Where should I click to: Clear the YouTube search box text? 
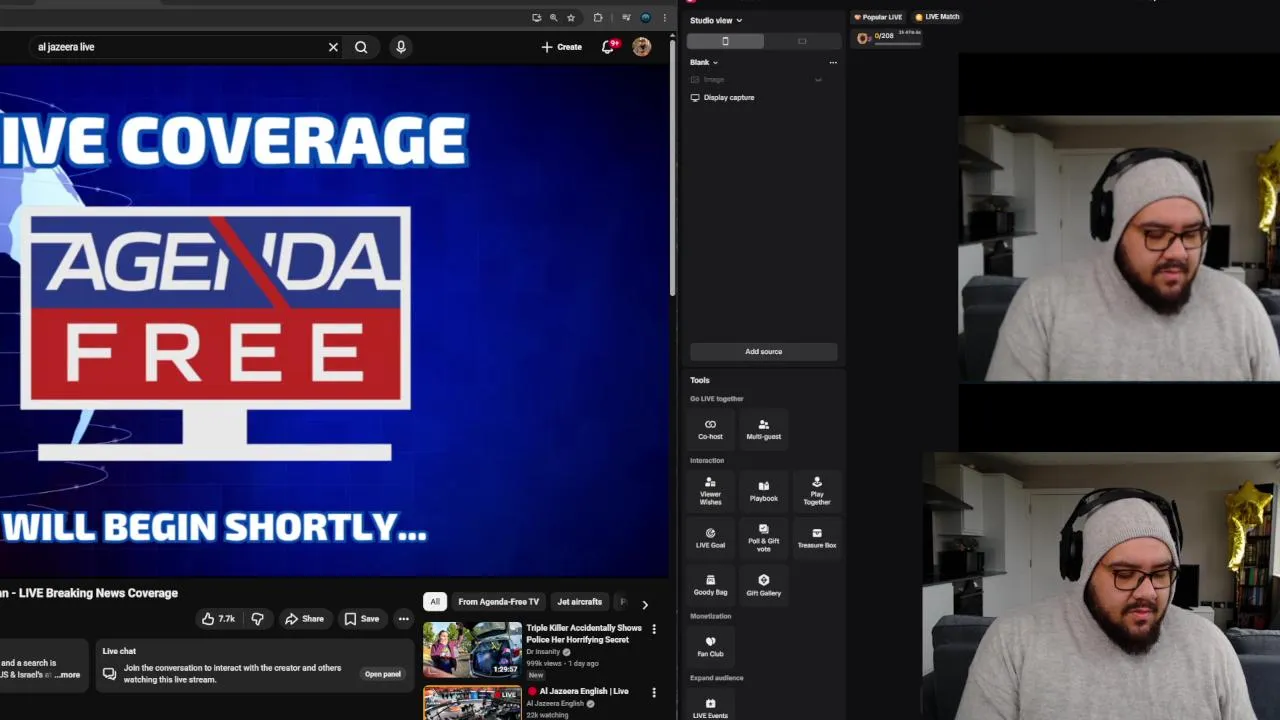[333, 47]
